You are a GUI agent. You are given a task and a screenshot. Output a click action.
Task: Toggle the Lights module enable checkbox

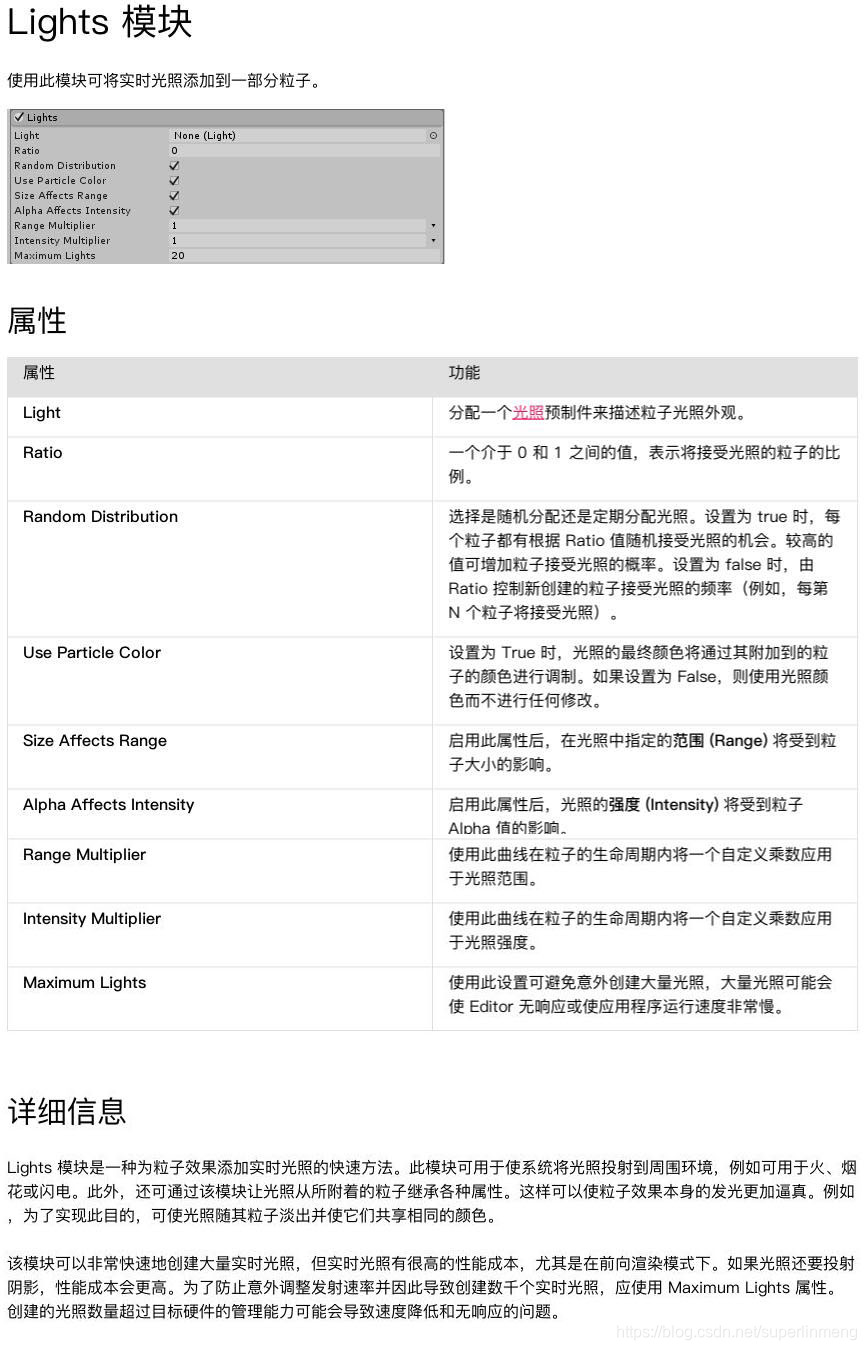click(19, 117)
